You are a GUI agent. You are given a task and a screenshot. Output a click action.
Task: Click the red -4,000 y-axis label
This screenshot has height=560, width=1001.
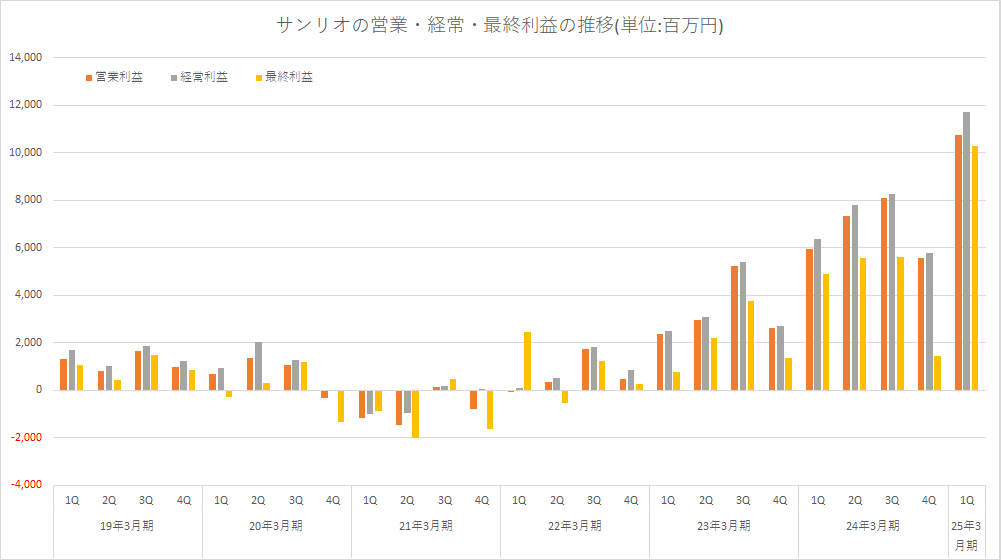point(26,485)
